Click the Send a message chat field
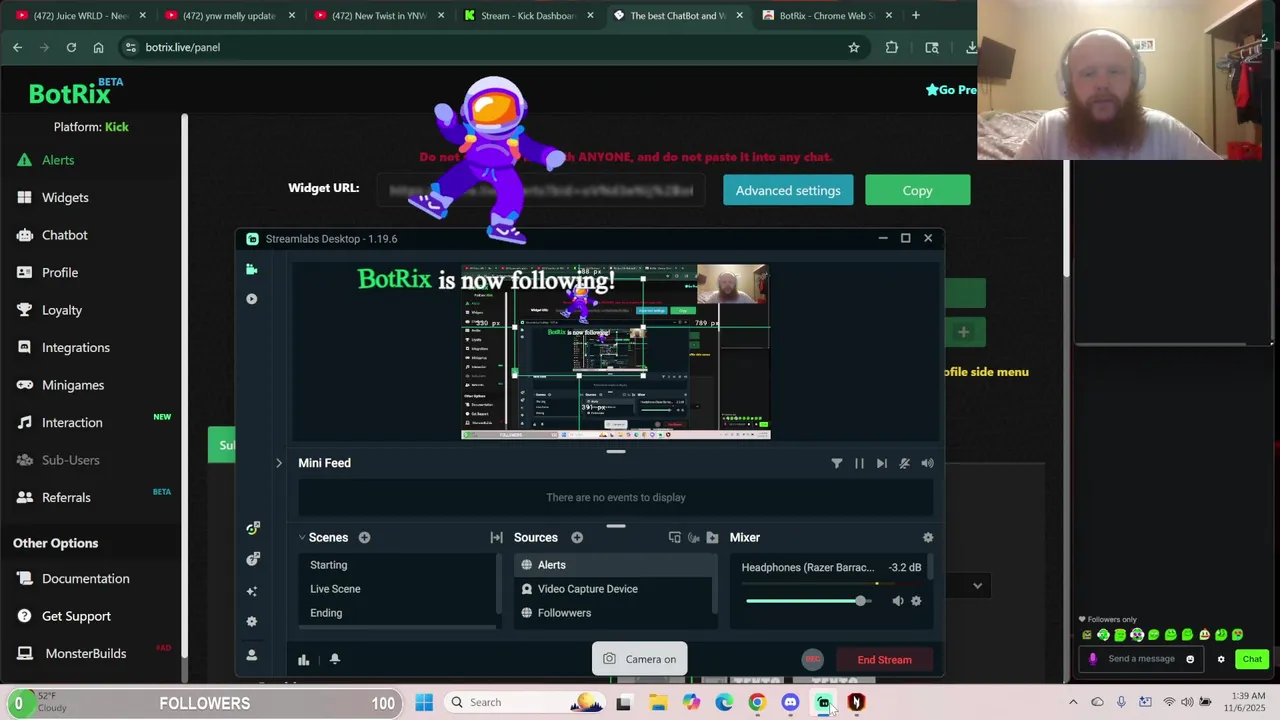 click(x=1141, y=659)
